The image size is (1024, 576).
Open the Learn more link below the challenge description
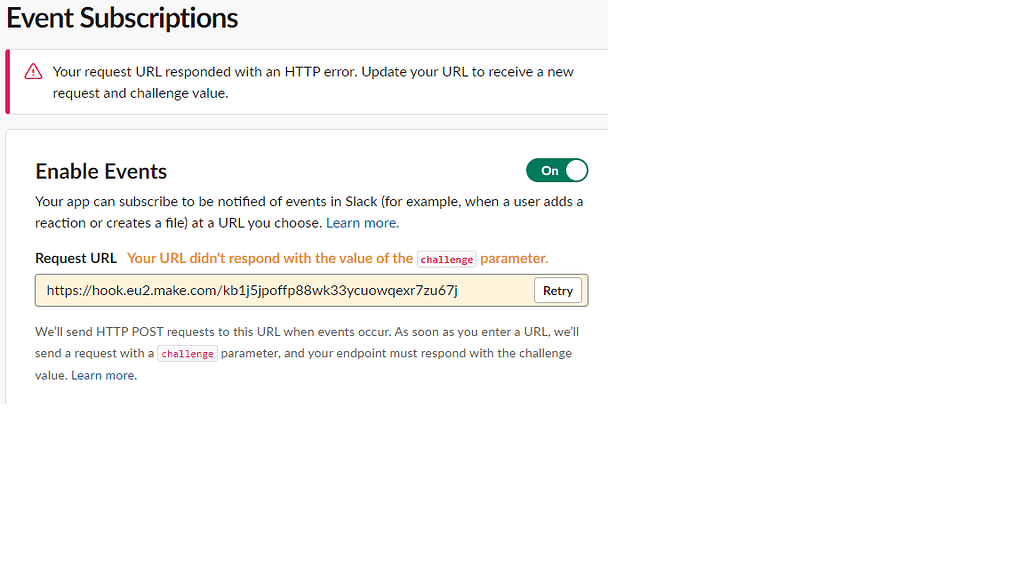(103, 375)
